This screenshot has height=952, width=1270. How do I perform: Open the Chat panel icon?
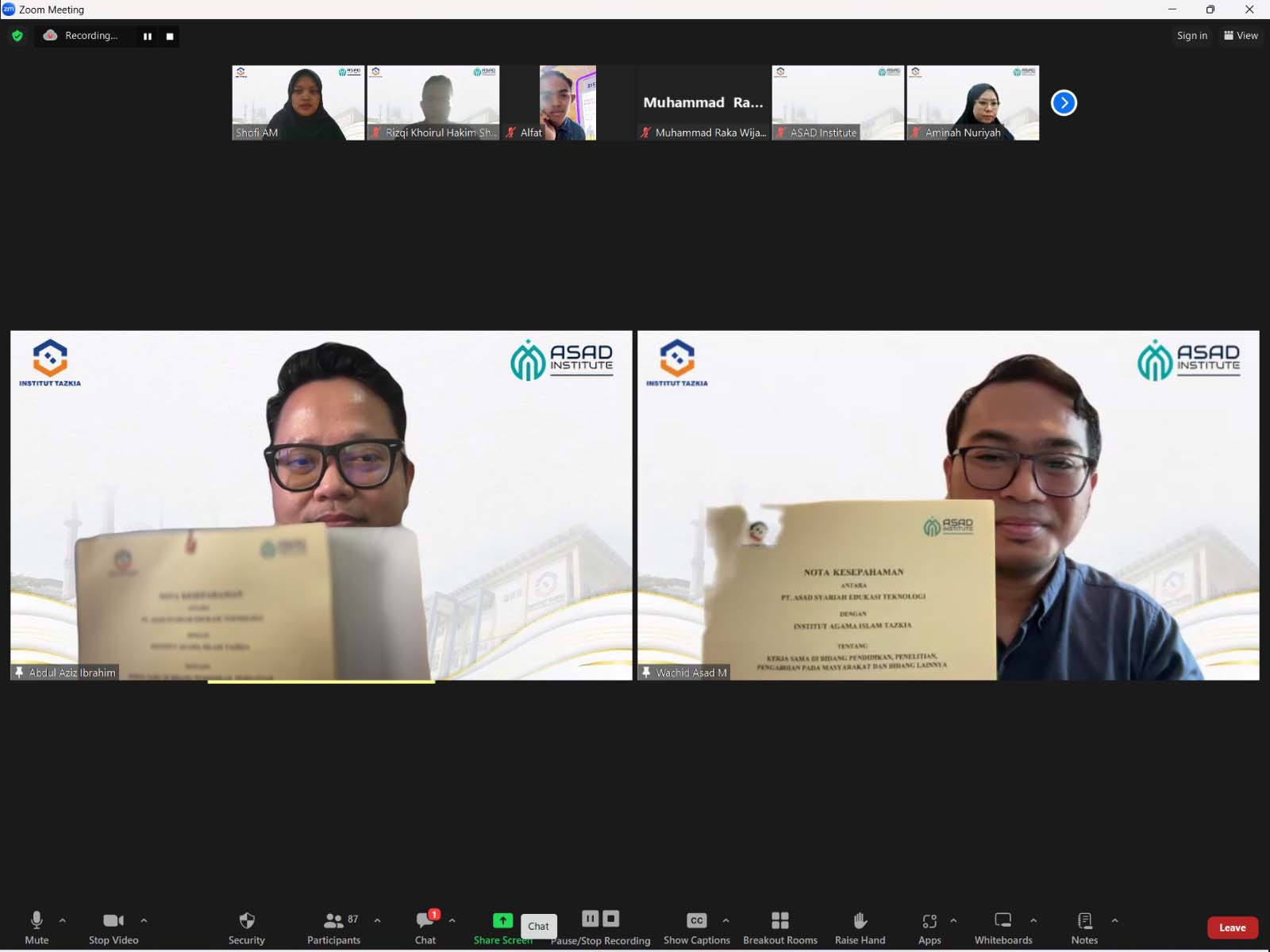coord(425,927)
